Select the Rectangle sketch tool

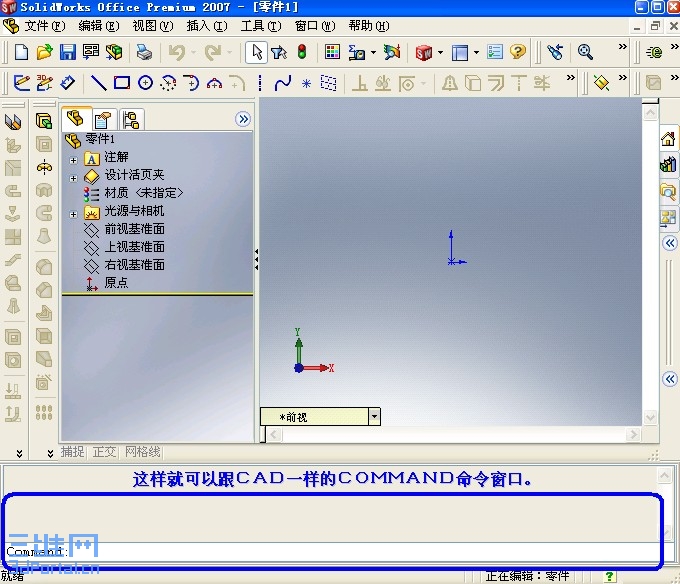click(x=122, y=82)
